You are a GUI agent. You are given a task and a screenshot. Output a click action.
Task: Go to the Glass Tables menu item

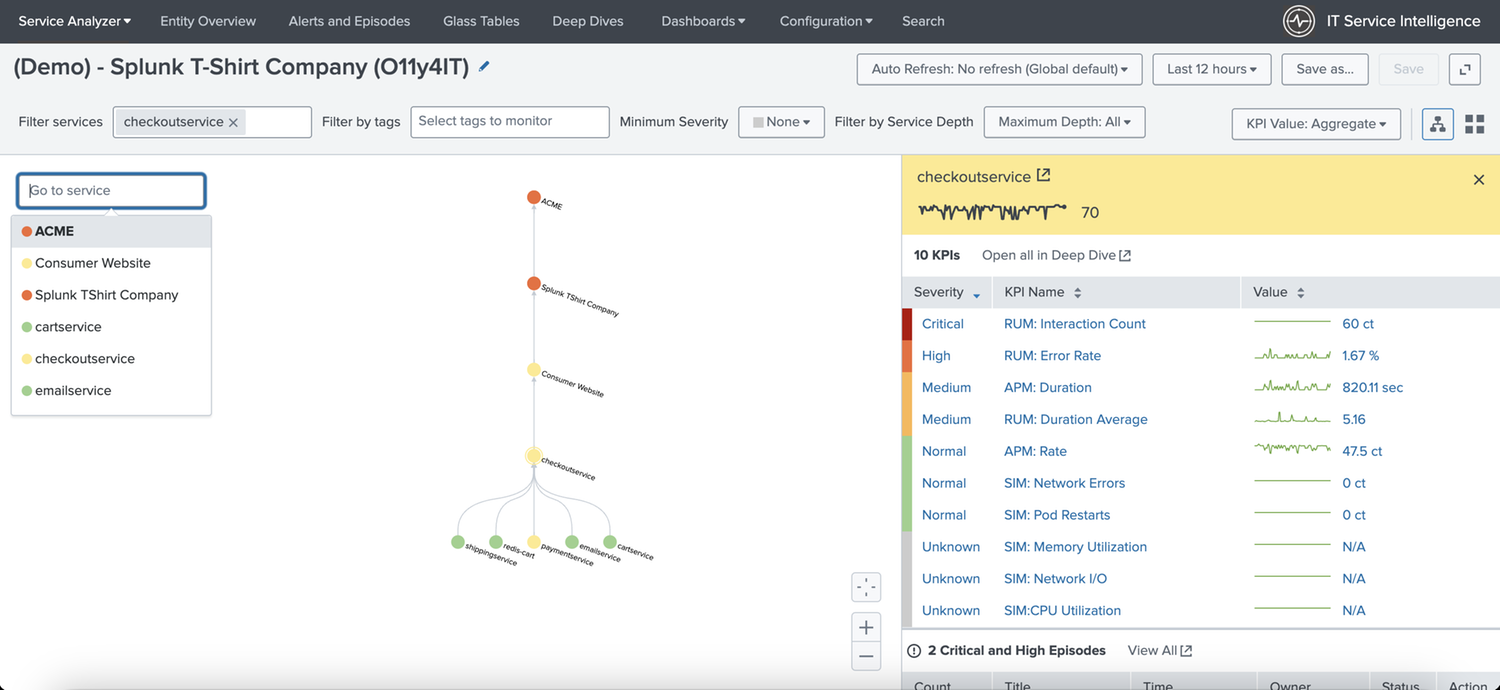[x=481, y=21]
